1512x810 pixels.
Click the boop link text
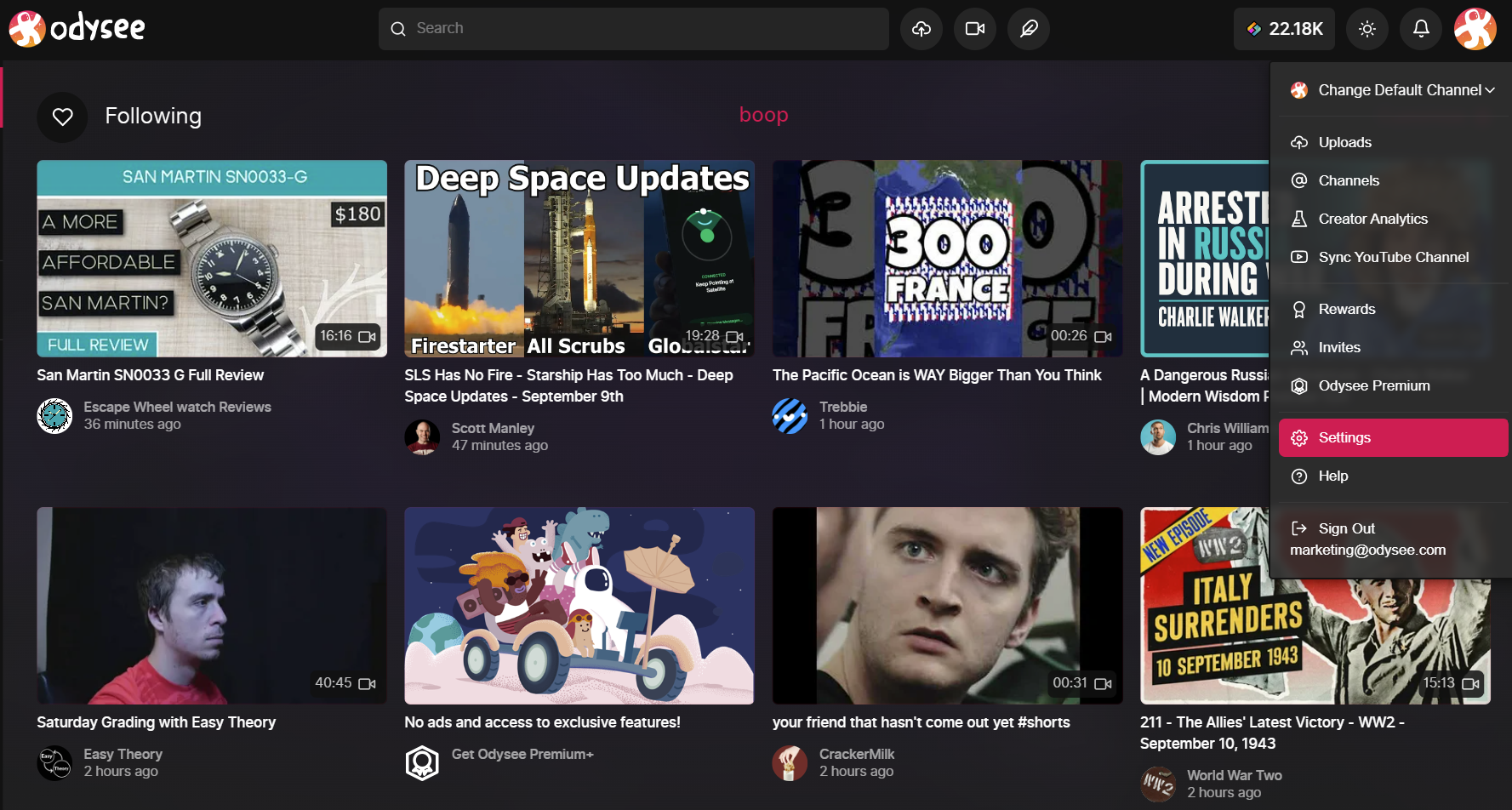(763, 115)
